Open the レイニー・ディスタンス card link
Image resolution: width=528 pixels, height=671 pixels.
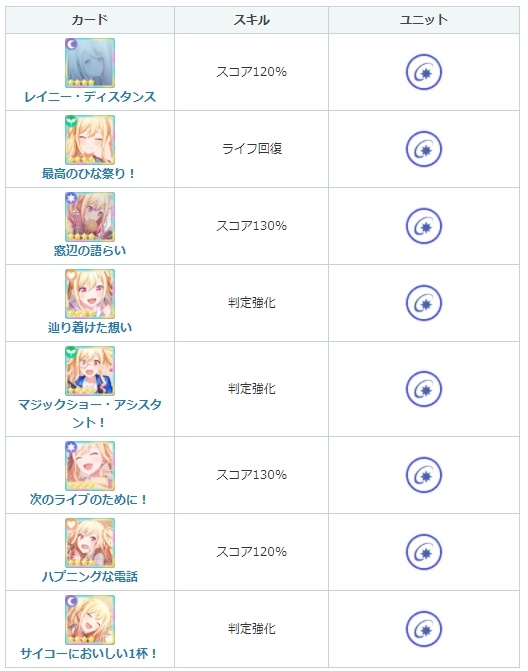[x=90, y=97]
